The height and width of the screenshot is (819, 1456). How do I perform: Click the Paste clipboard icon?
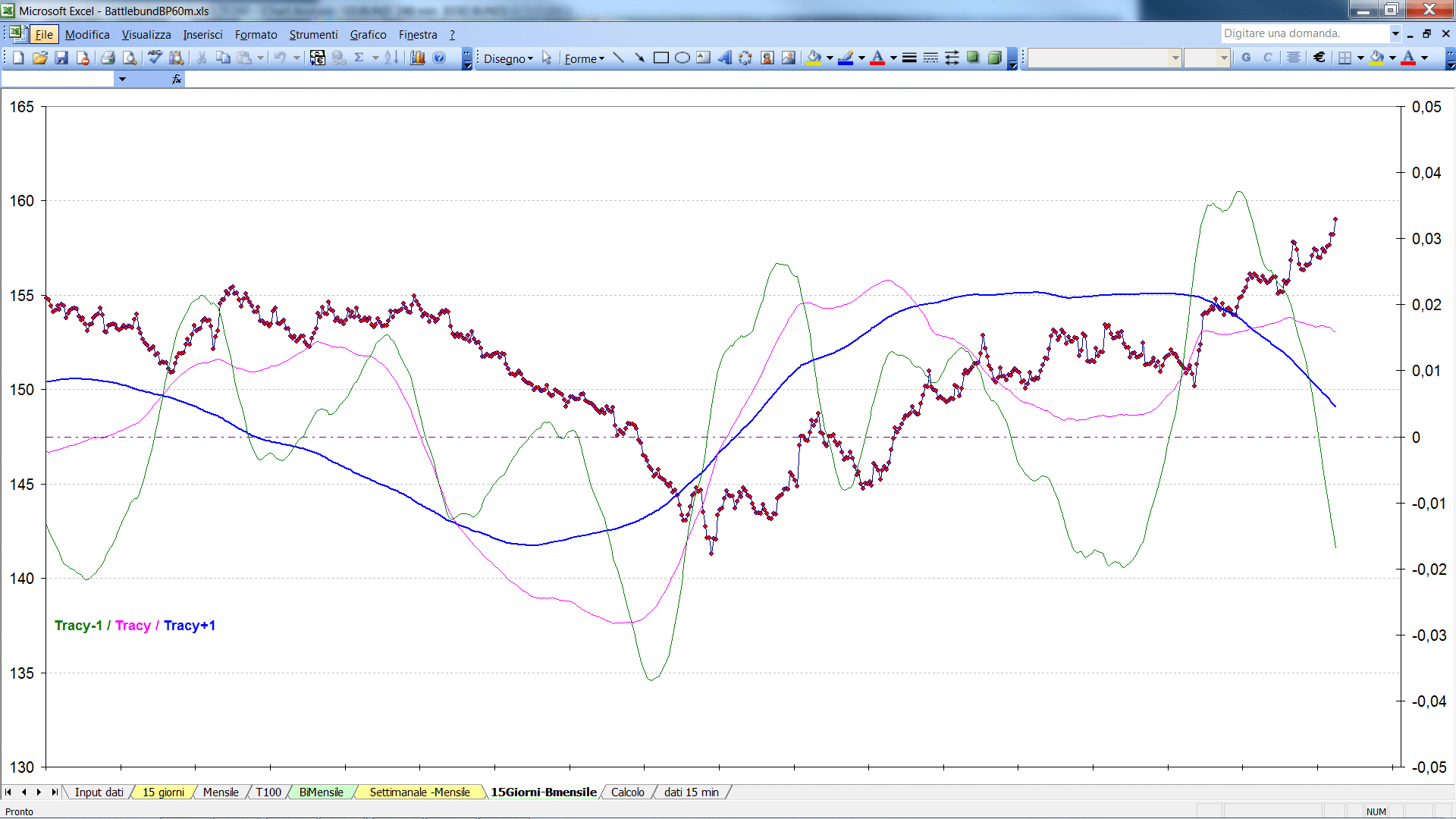pos(244,58)
